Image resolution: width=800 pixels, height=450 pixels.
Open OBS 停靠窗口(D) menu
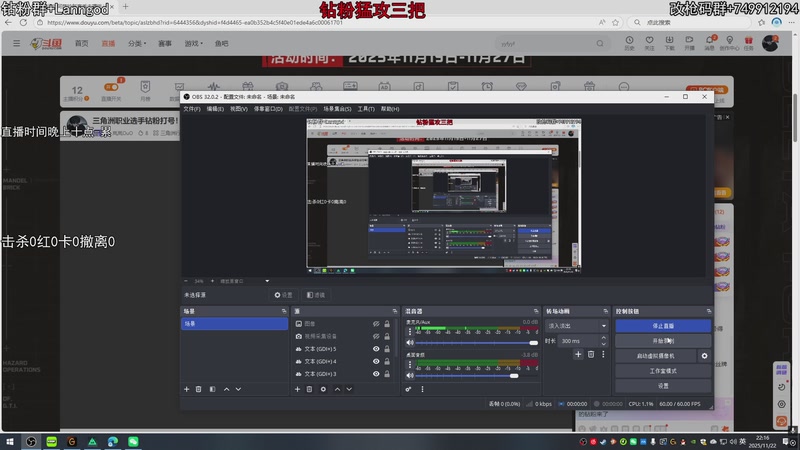click(268, 109)
